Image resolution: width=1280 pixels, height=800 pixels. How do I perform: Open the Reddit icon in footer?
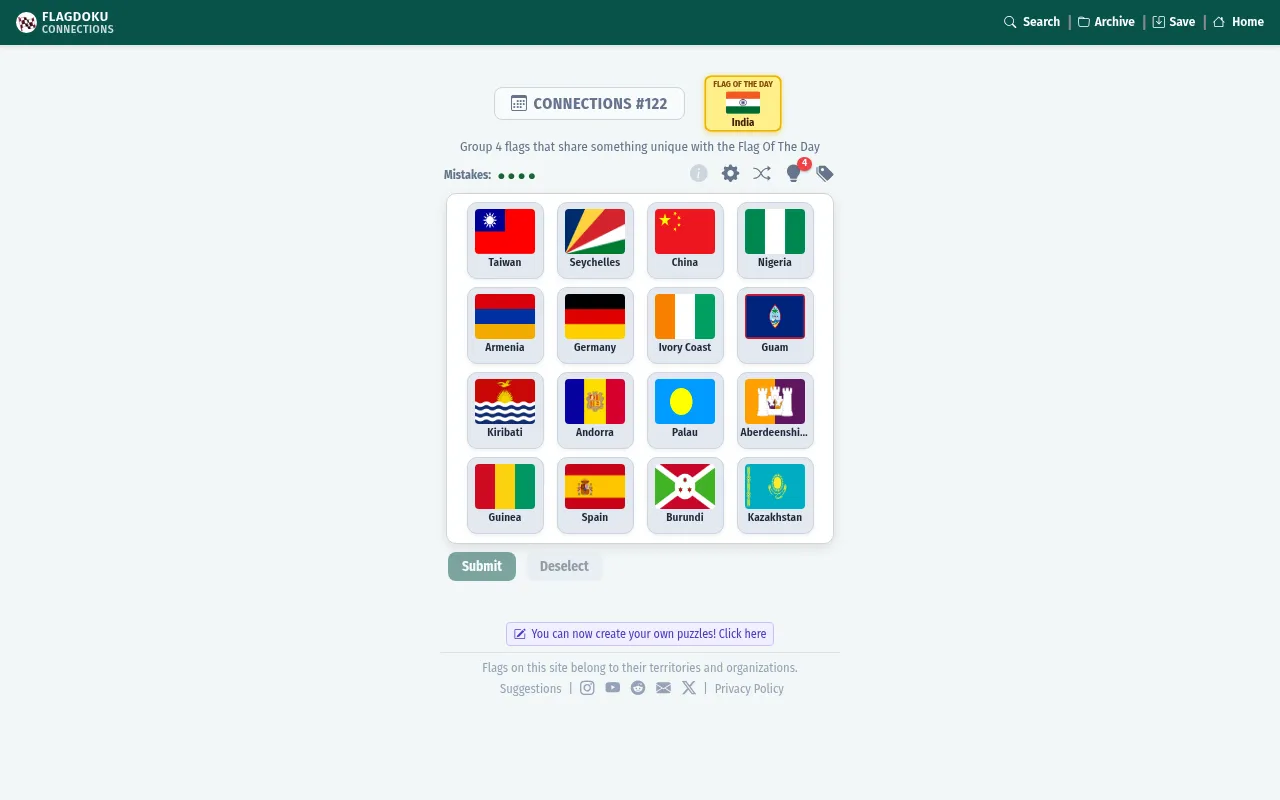tap(638, 688)
